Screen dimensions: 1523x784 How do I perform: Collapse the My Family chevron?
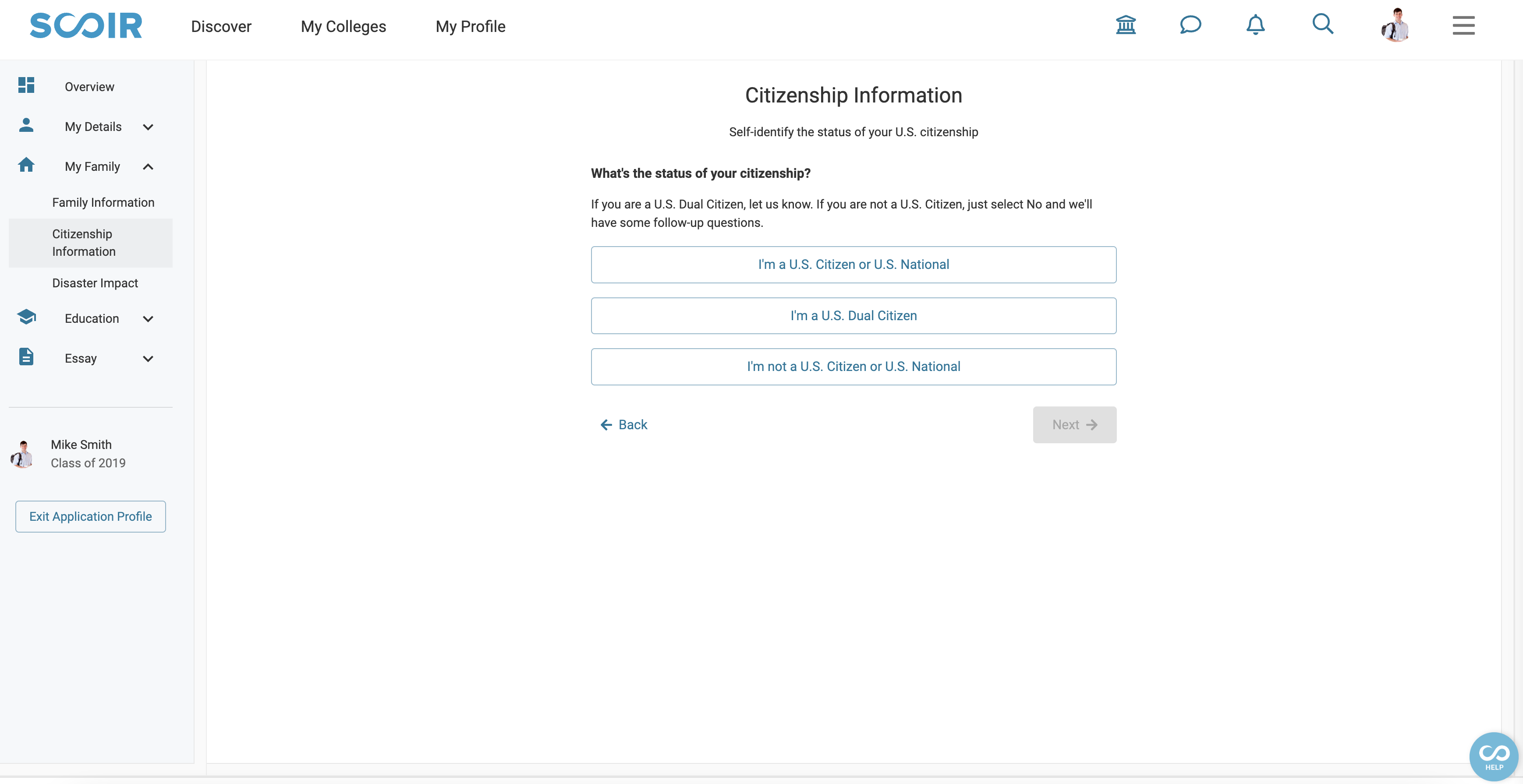(148, 166)
